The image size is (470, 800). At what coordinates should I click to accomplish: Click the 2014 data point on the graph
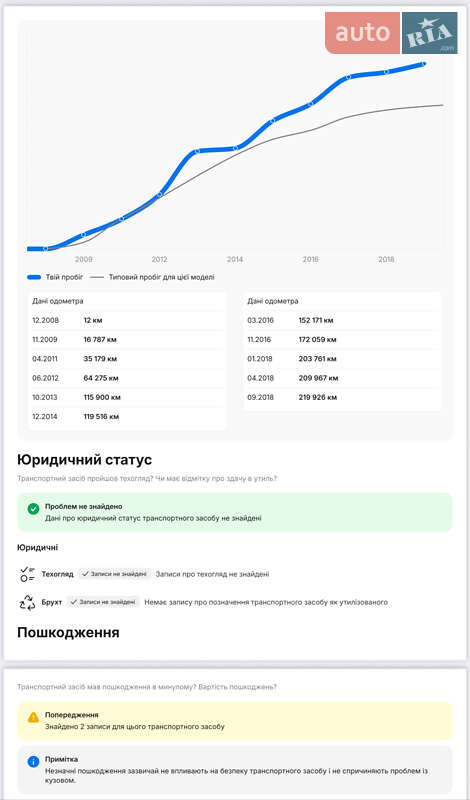(x=235, y=148)
